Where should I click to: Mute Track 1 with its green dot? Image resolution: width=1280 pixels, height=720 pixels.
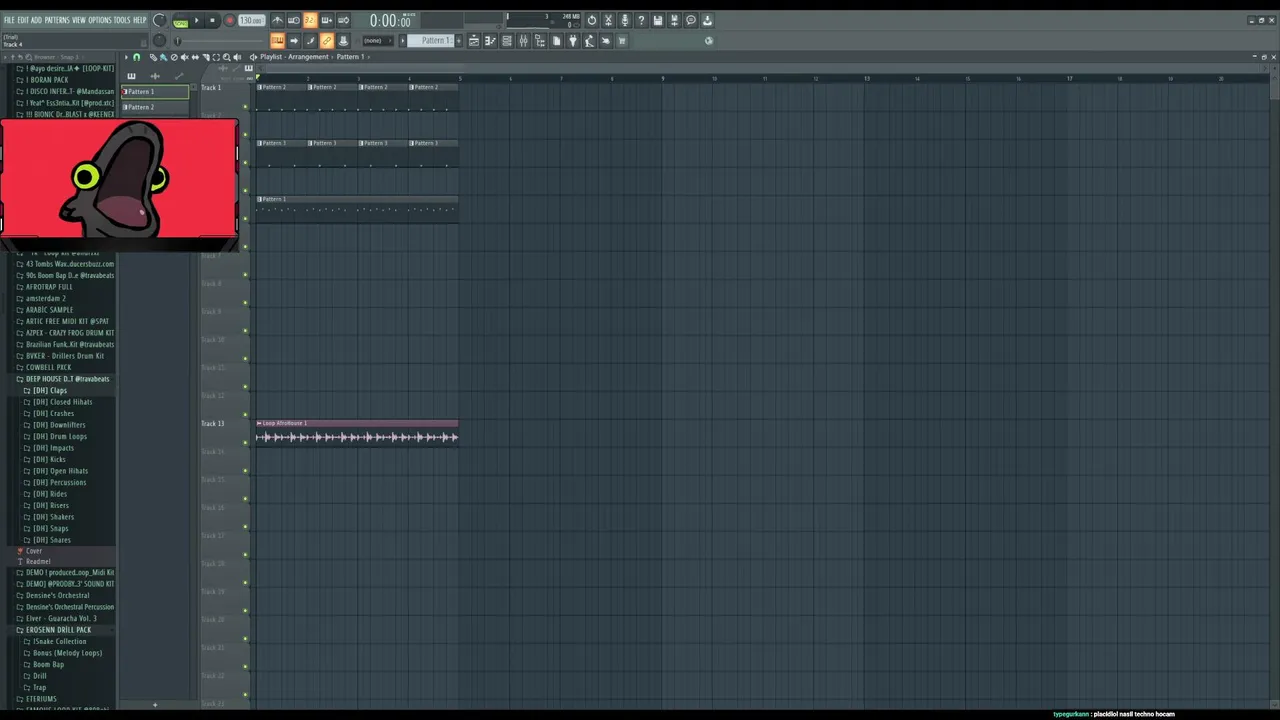pyautogui.click(x=245, y=107)
